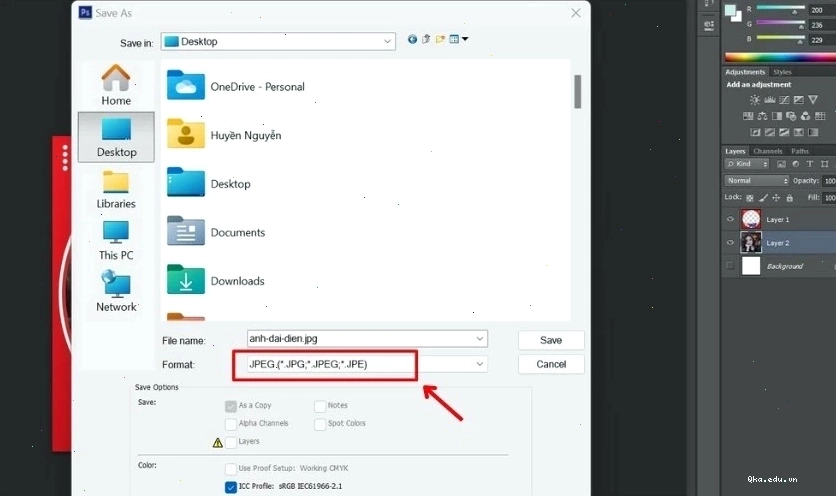Screen dimensions: 836x496
Task: Toggle lock position for the layer
Action: click(x=776, y=198)
